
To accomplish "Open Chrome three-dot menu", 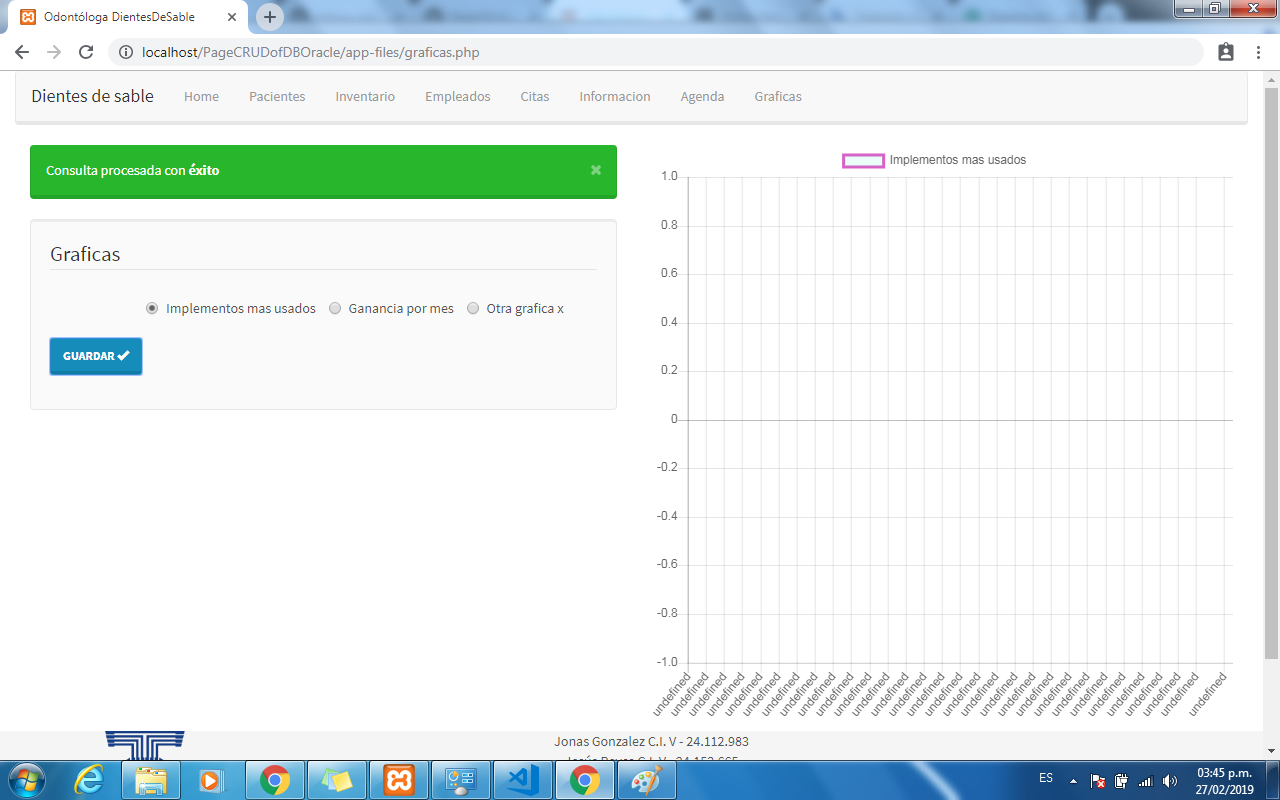I will [1257, 52].
